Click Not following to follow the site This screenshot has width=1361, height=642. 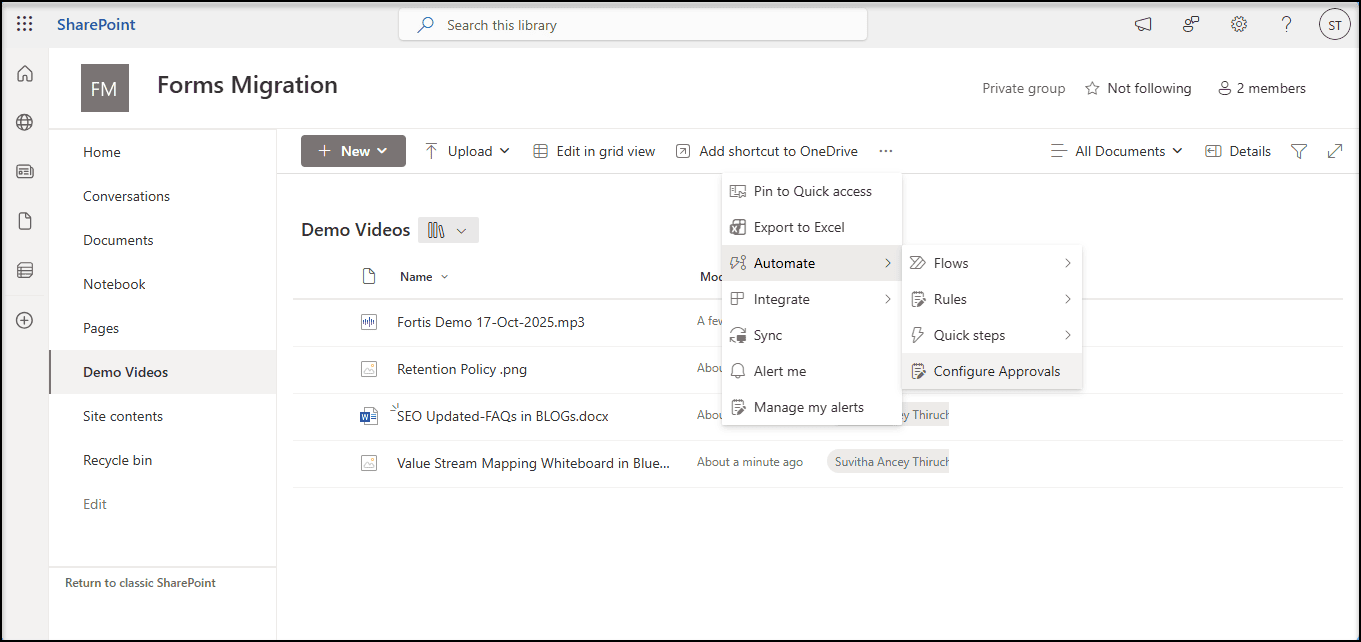coord(1138,88)
